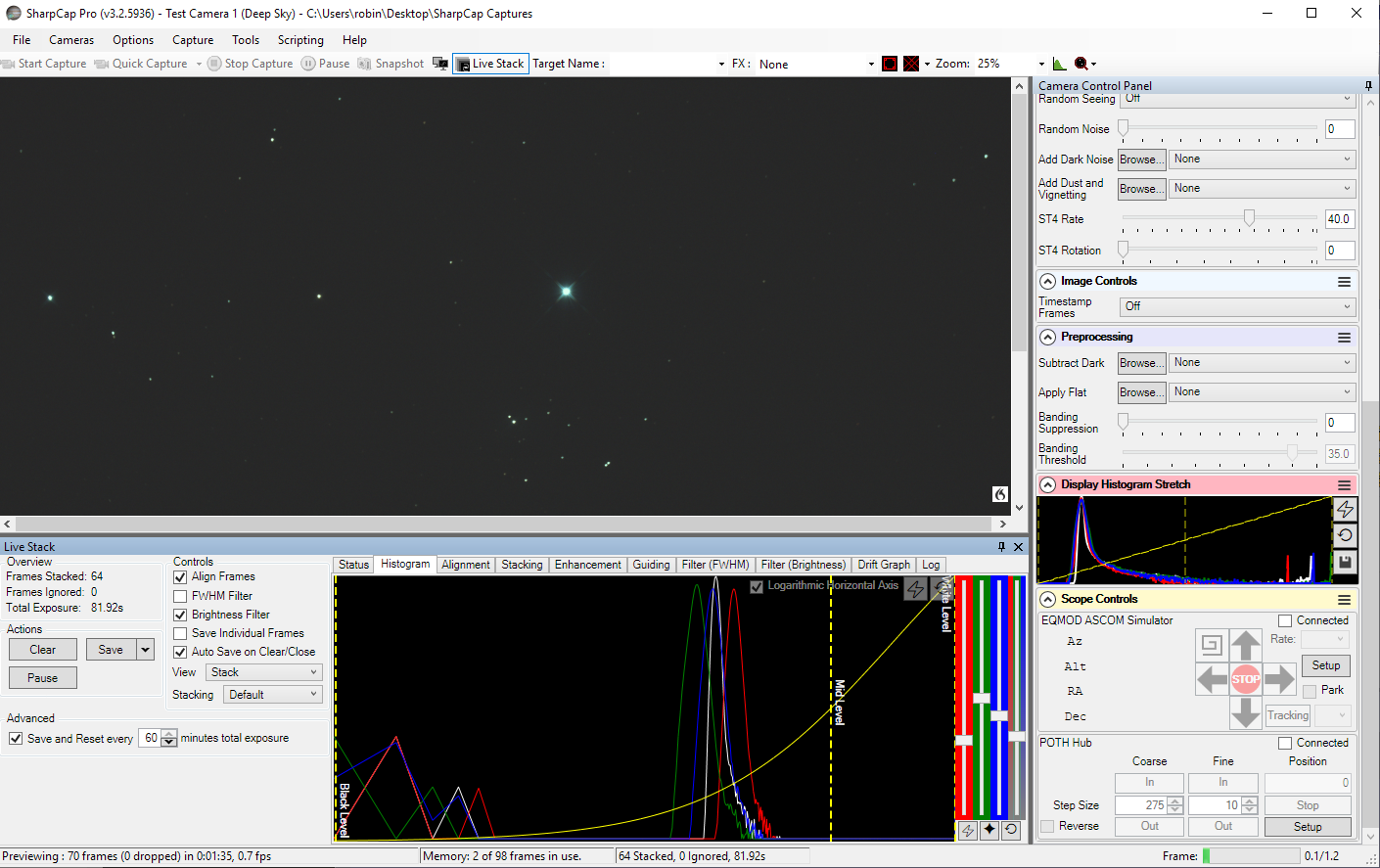The image size is (1380, 868).
Task: Click the mount down arrow button
Action: 1245,712
